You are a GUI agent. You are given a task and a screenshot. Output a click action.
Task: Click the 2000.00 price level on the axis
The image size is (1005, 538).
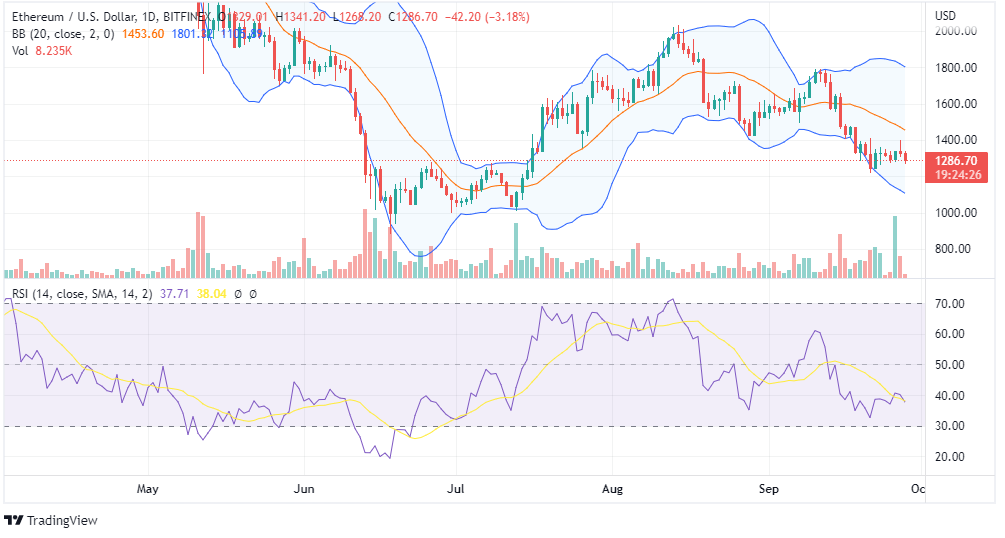coord(955,32)
